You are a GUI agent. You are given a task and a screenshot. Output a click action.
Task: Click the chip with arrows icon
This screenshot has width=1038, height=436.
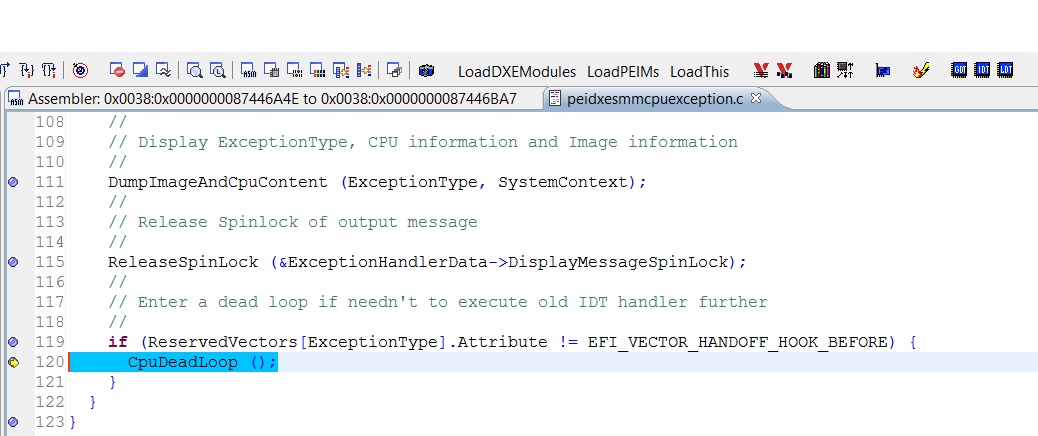tap(845, 69)
